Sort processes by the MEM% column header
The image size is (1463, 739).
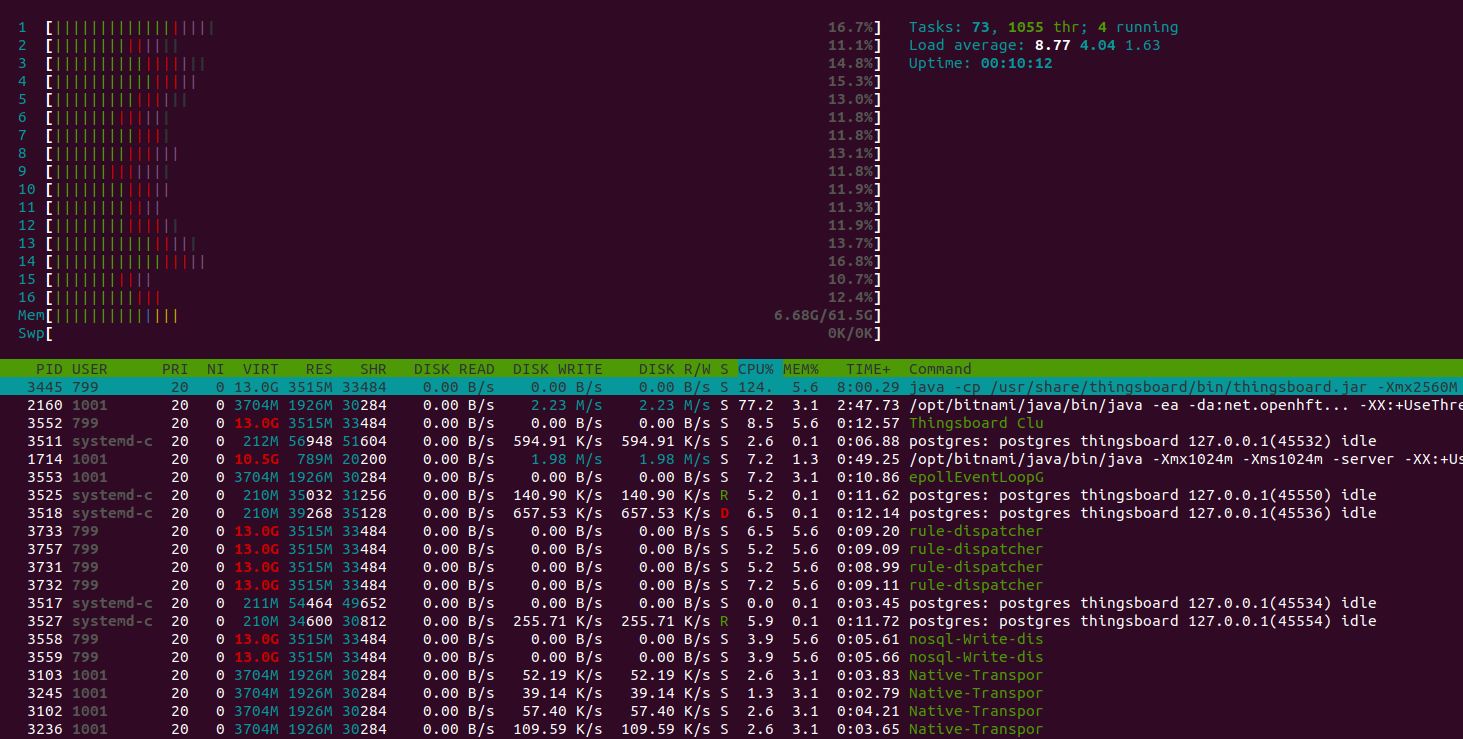click(800, 369)
